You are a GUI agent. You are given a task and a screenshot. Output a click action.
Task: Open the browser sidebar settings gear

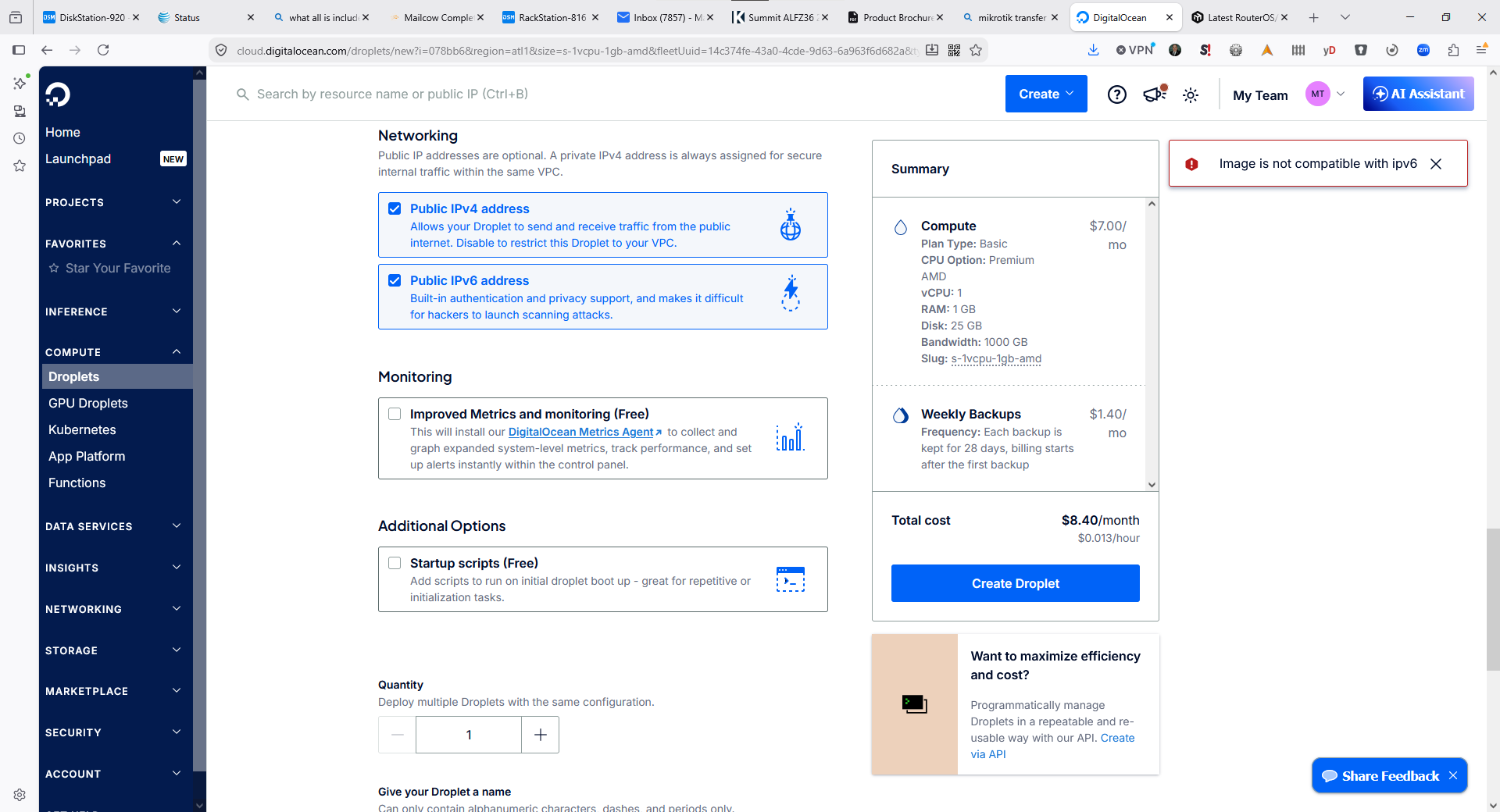pyautogui.click(x=20, y=795)
